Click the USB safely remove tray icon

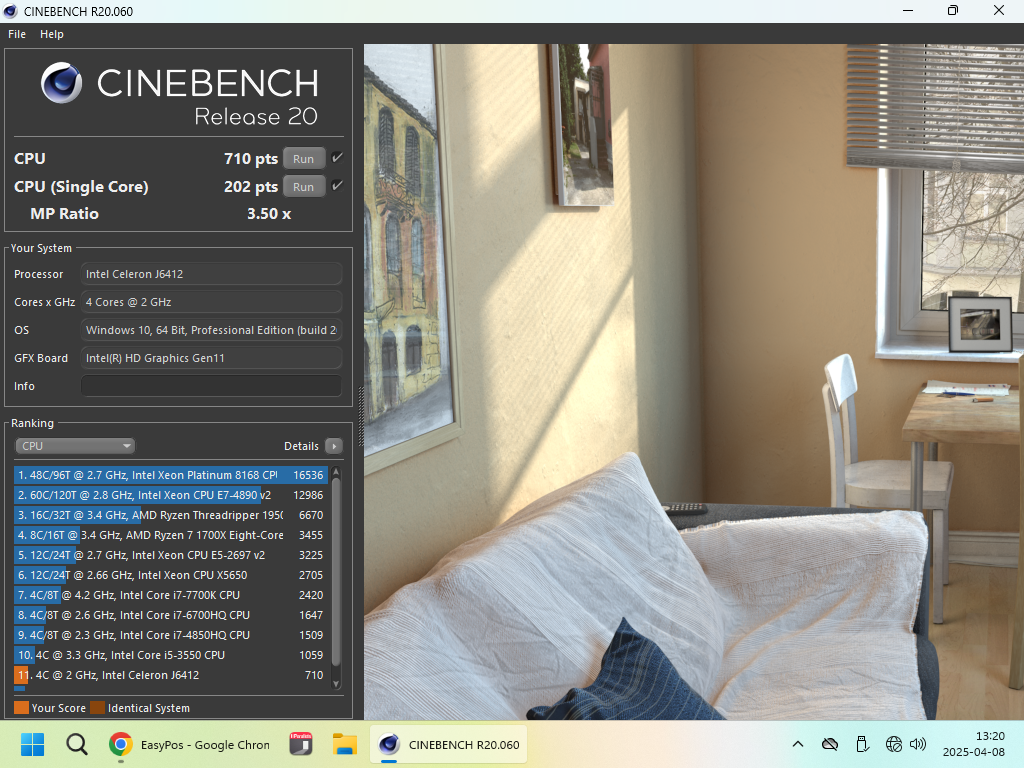tap(862, 744)
